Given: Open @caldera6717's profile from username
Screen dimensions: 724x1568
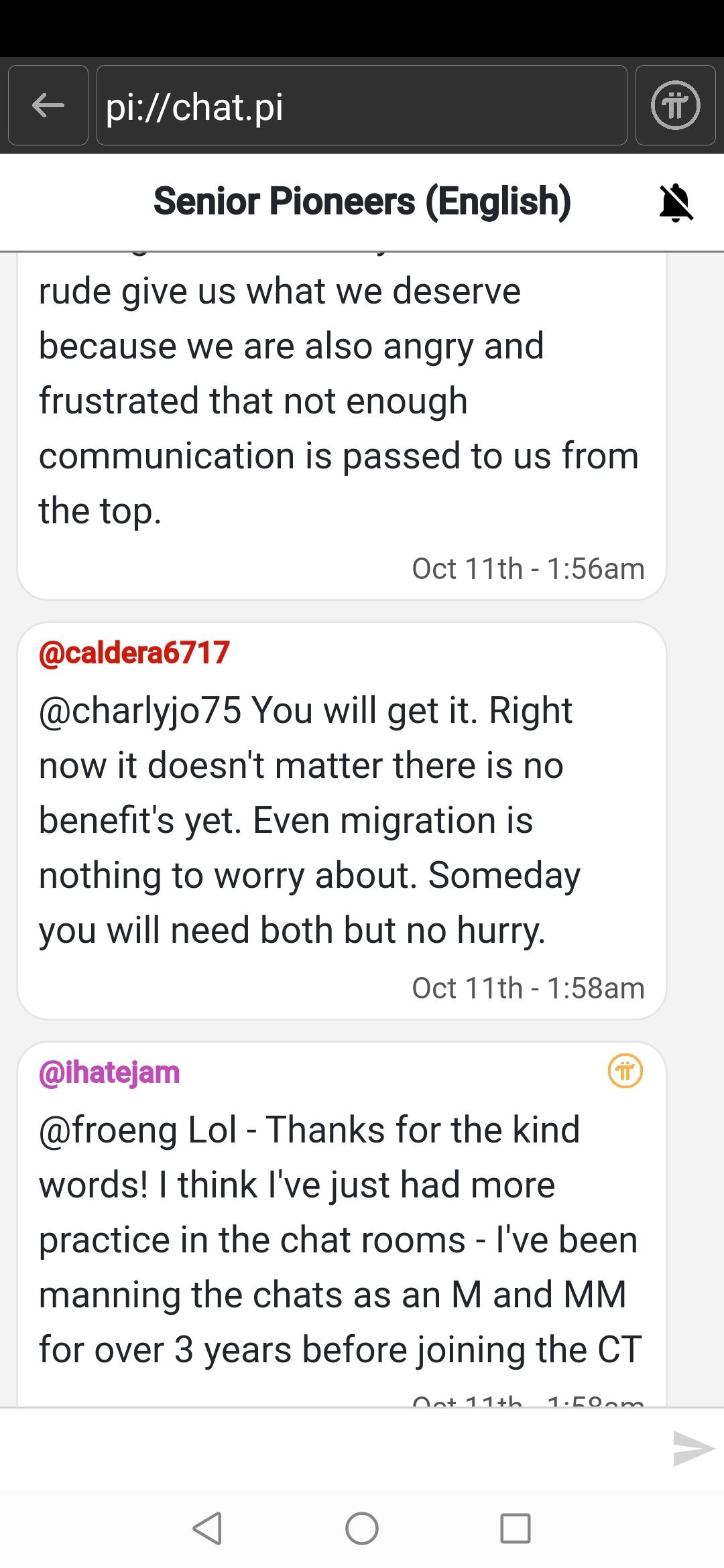Looking at the screenshot, I should [x=134, y=653].
